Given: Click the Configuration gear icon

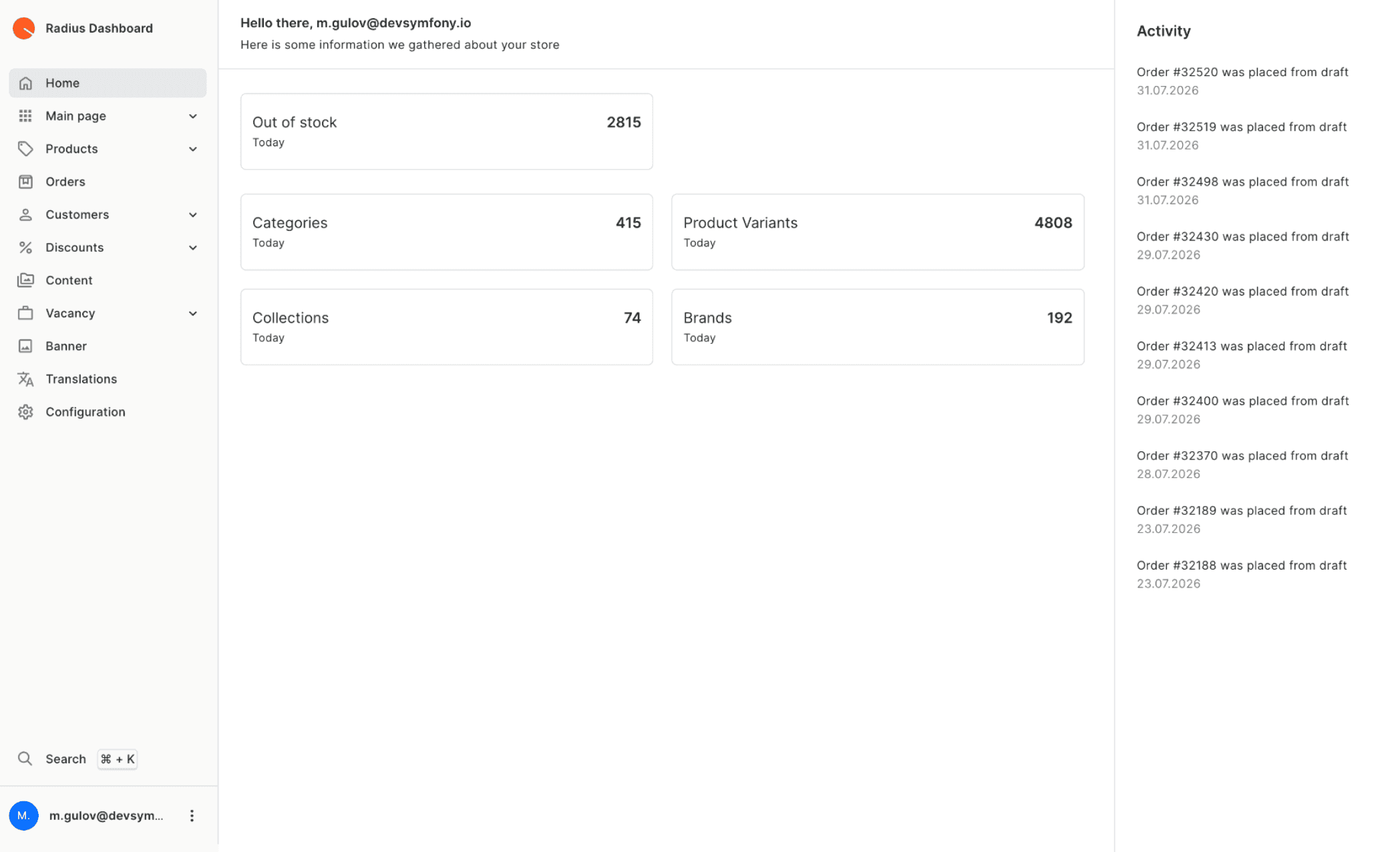Looking at the screenshot, I should click(x=25, y=412).
